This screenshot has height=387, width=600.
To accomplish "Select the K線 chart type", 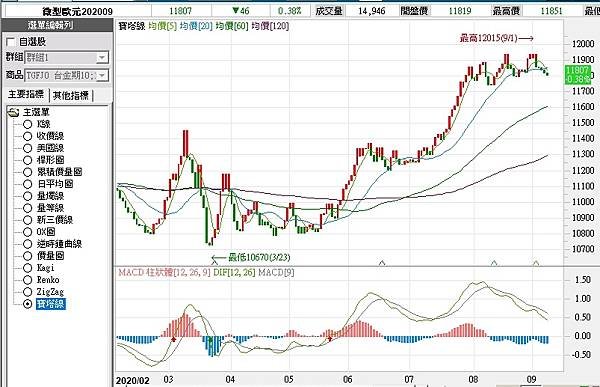I will pyautogui.click(x=27, y=124).
